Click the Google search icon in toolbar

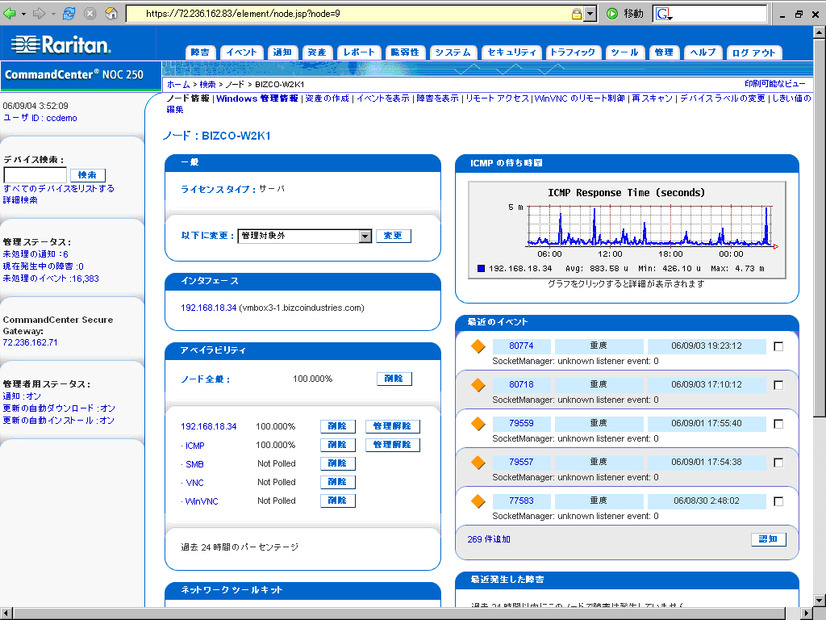663,14
